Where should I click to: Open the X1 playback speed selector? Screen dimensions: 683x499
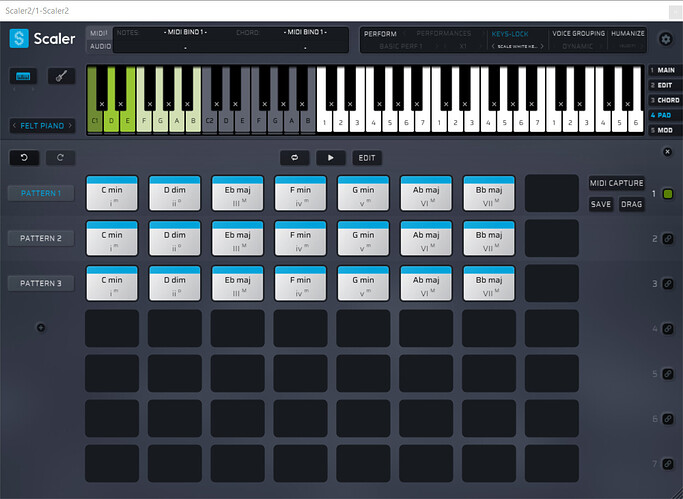(463, 46)
